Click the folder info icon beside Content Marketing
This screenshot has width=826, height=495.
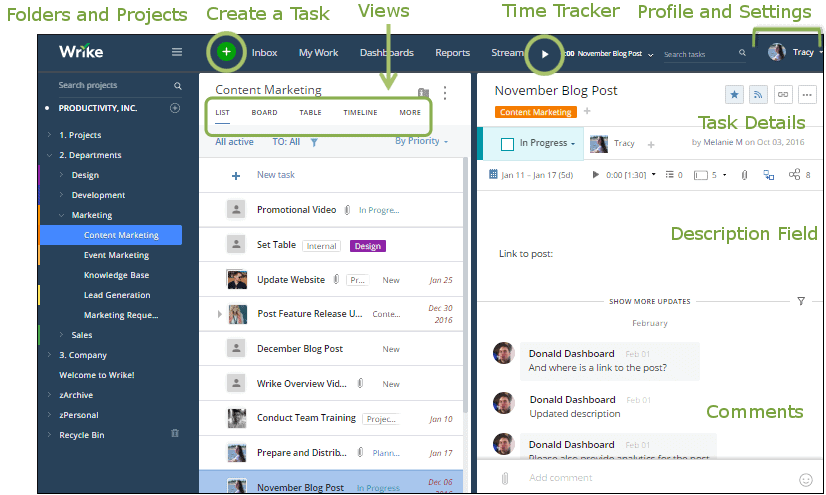[x=423, y=93]
